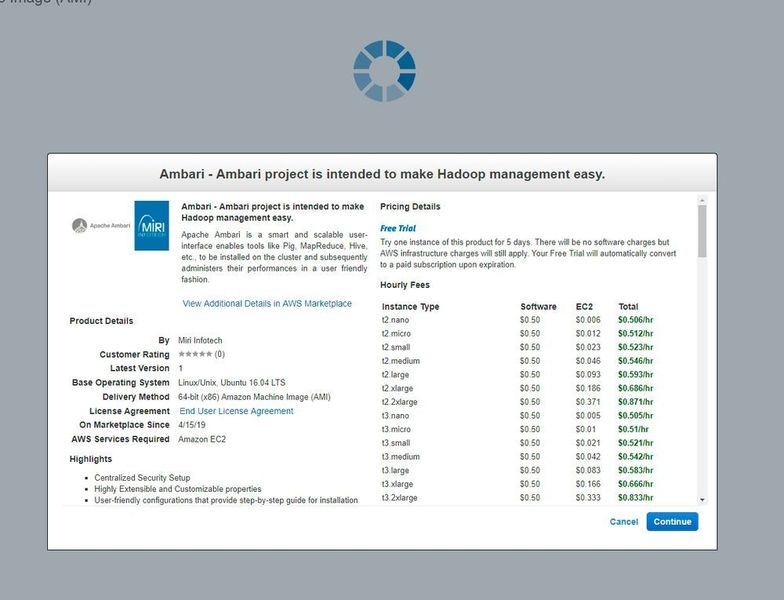The width and height of the screenshot is (784, 600).
Task: Click the Total column header
Action: 628,306
